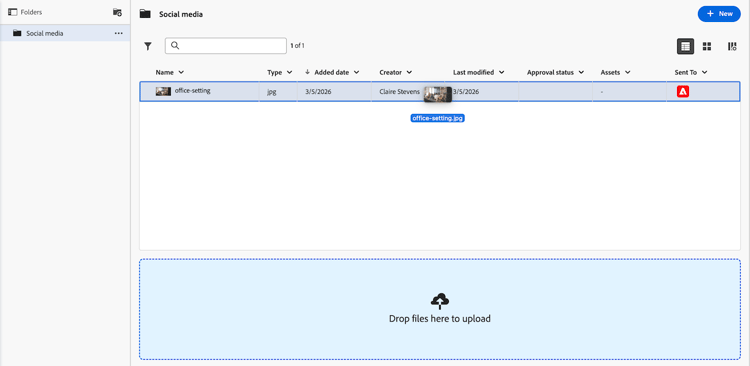
Task: Open the Added date column dropdown
Action: (x=356, y=72)
